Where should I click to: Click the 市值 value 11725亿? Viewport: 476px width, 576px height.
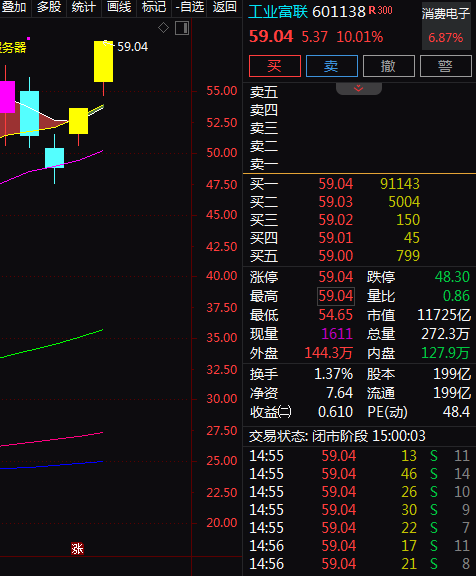444,315
